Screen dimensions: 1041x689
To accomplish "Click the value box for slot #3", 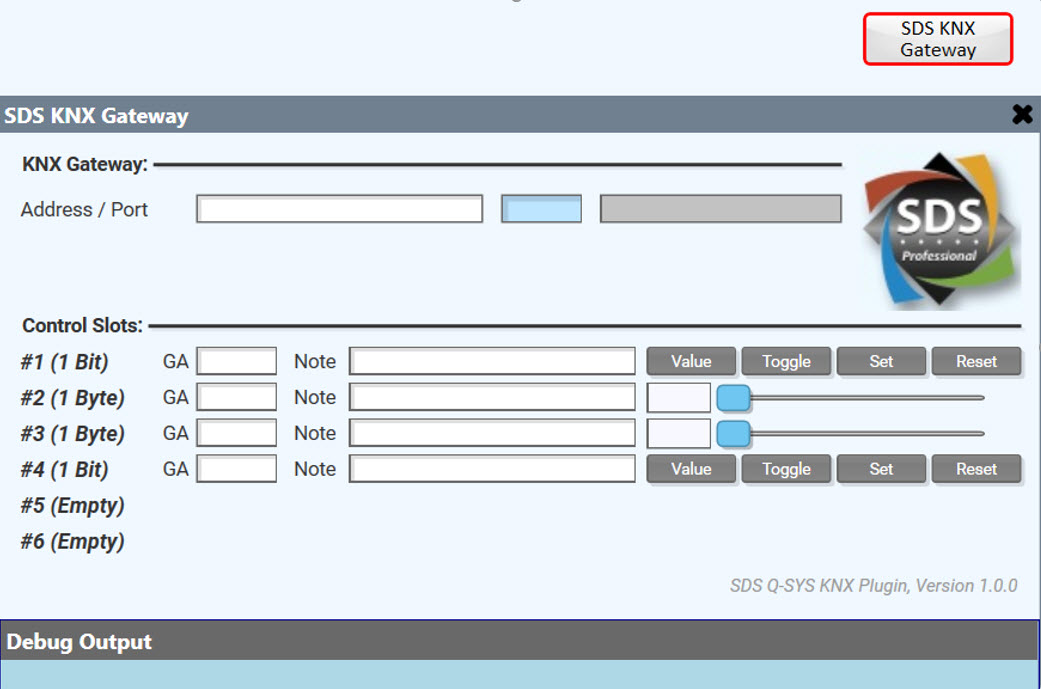I will pos(679,433).
